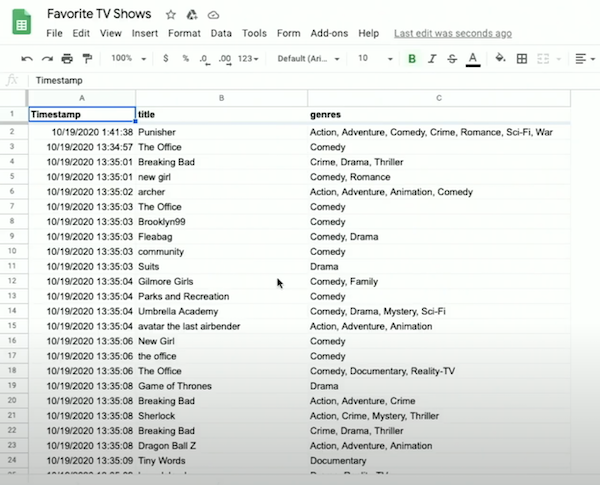Select the Timestamp header cell
The height and width of the screenshot is (485, 600).
tap(82, 114)
